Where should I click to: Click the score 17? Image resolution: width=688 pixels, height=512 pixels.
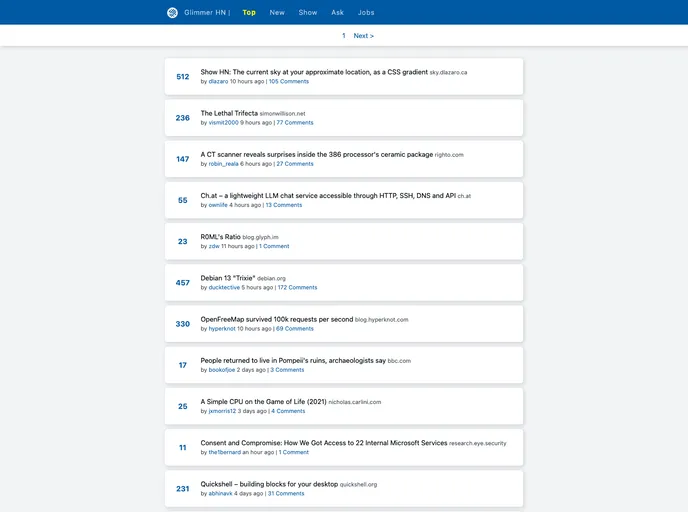[183, 365]
